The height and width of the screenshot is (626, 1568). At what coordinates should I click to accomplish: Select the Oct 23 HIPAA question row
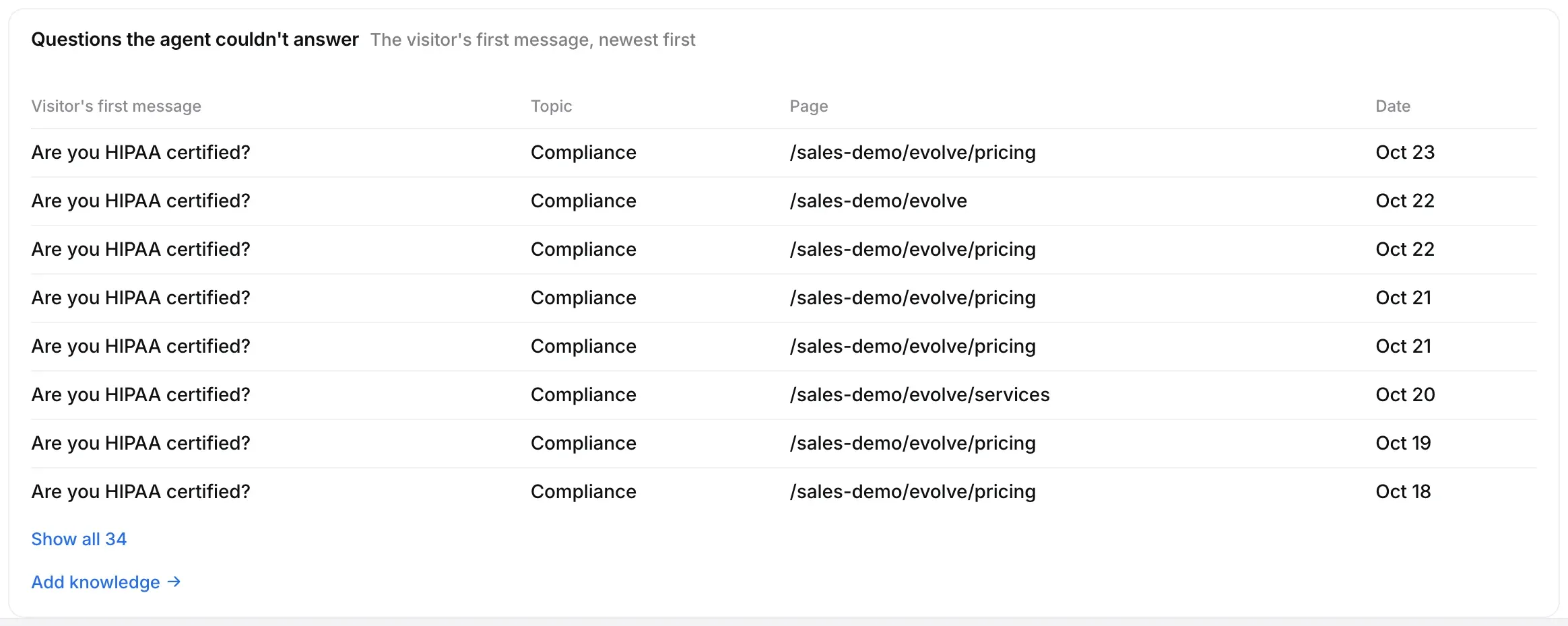click(784, 153)
